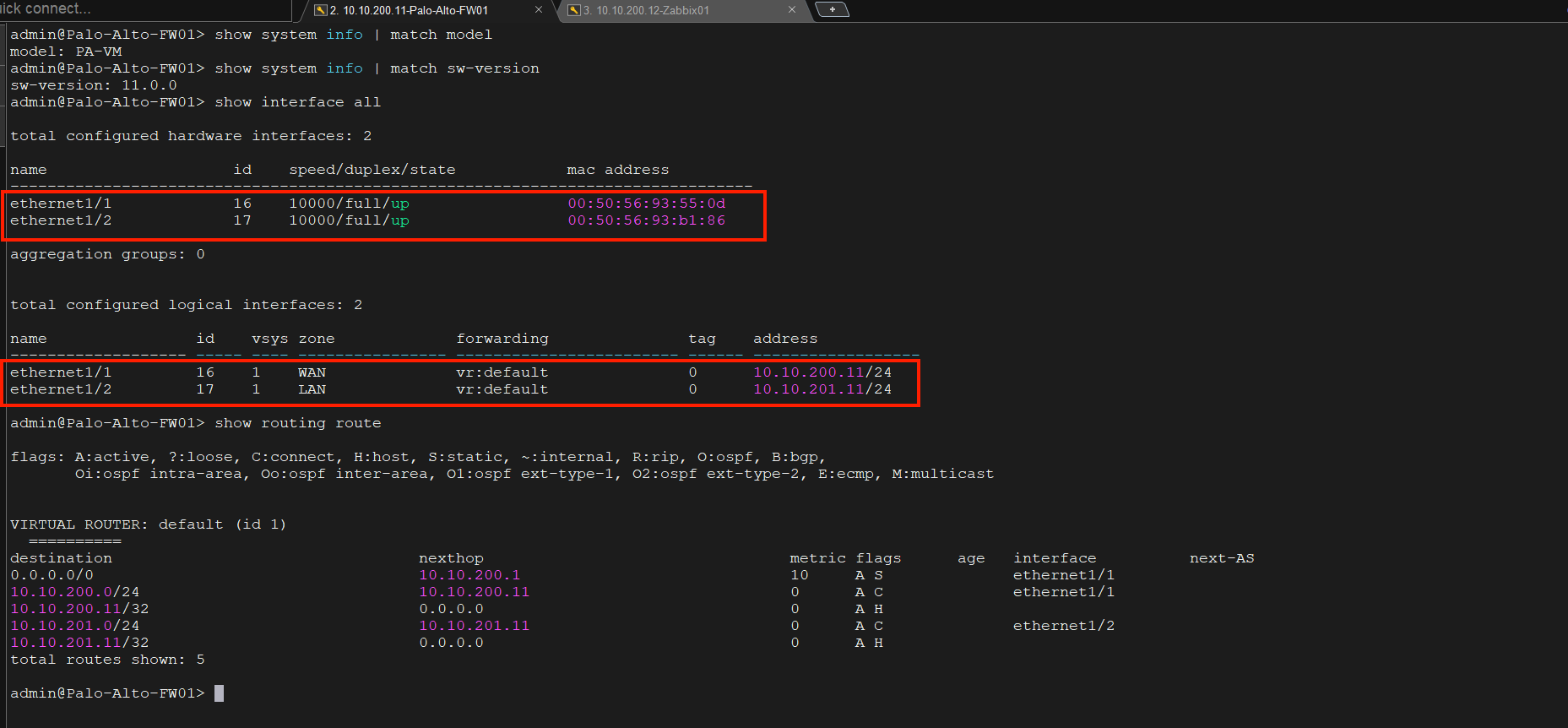This screenshot has width=1568, height=728.
Task: Click the nexthop 10.10.201.11 entry
Action: [475, 626]
